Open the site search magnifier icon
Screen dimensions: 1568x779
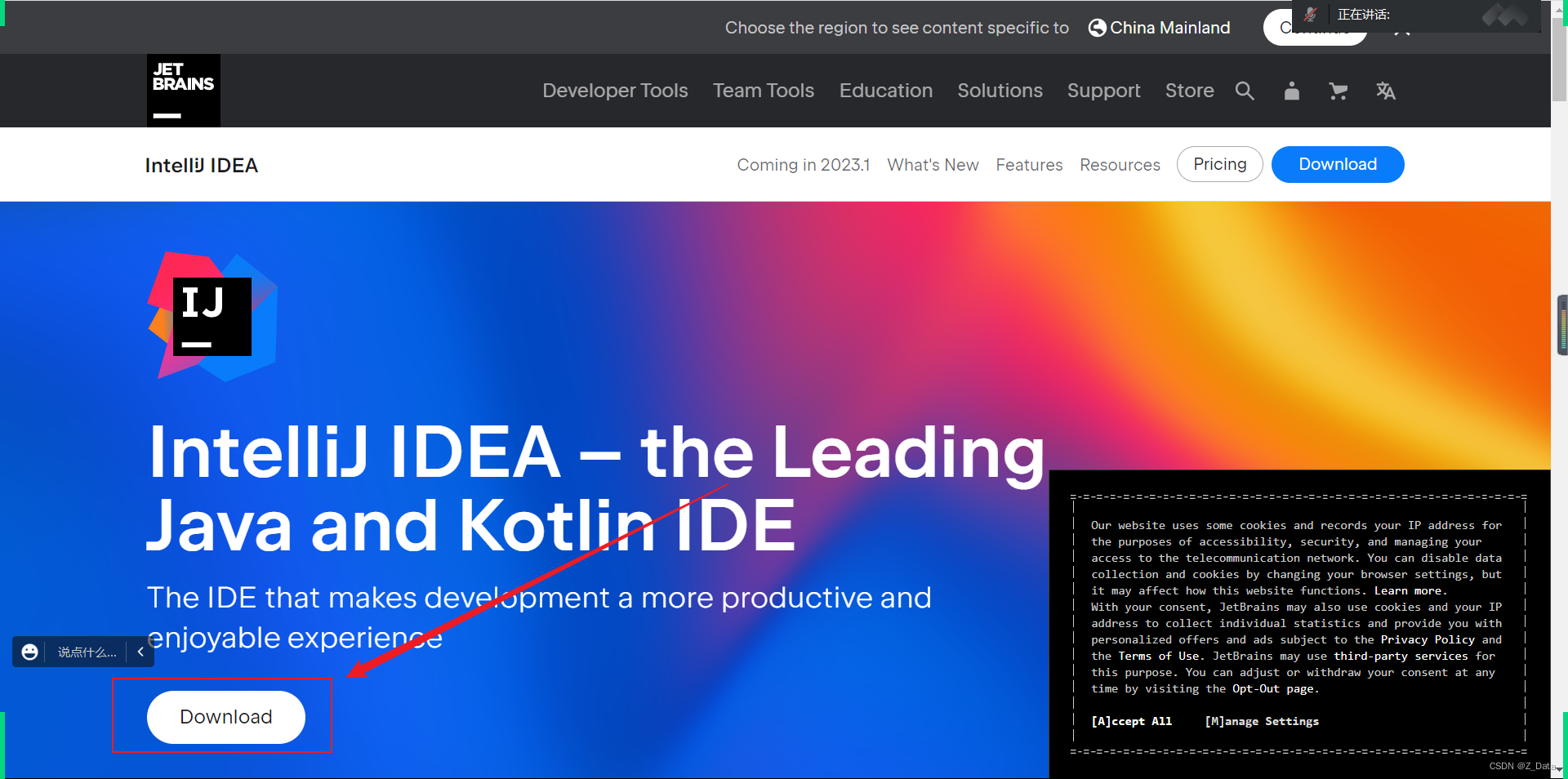tap(1245, 91)
